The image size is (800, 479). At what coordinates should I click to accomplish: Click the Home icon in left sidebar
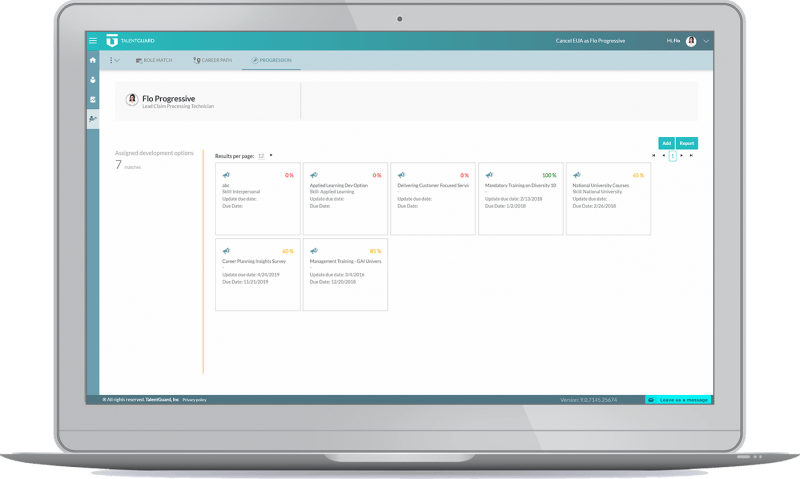(x=93, y=60)
